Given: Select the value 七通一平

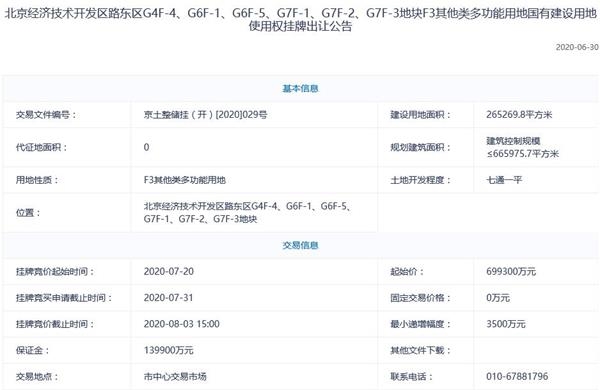Looking at the screenshot, I should (504, 180).
